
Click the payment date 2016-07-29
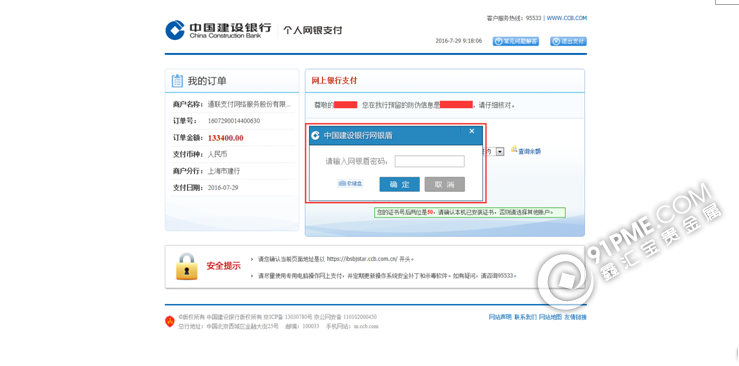(x=223, y=187)
